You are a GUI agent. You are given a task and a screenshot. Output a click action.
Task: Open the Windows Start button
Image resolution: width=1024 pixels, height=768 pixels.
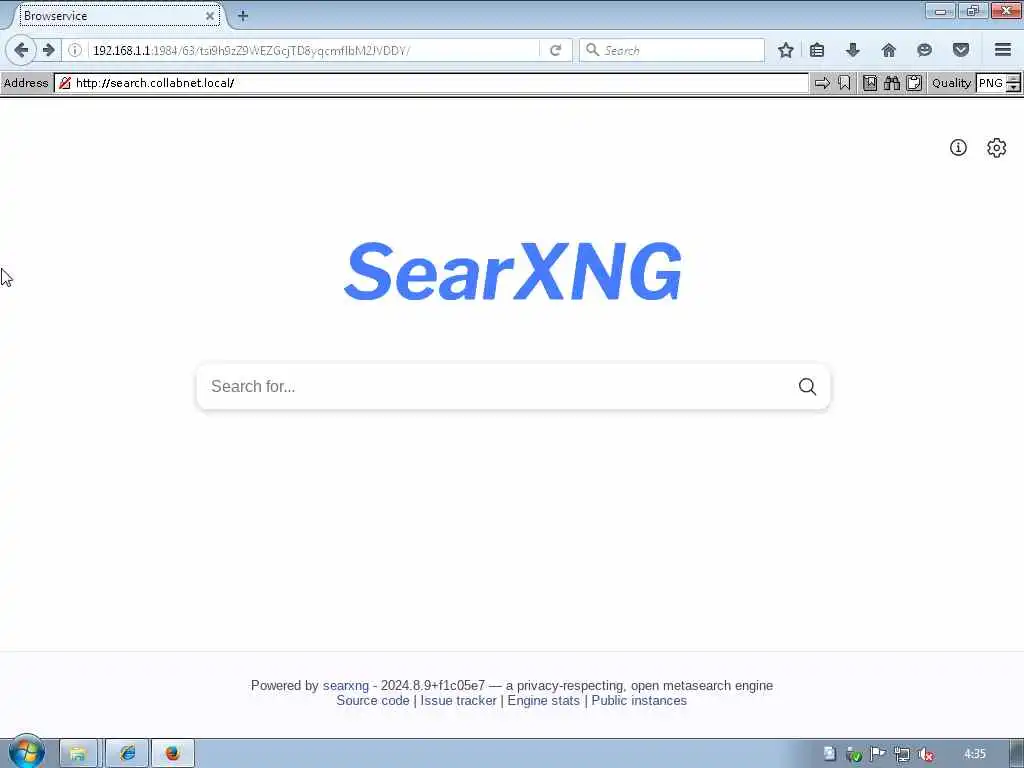pyautogui.click(x=26, y=752)
